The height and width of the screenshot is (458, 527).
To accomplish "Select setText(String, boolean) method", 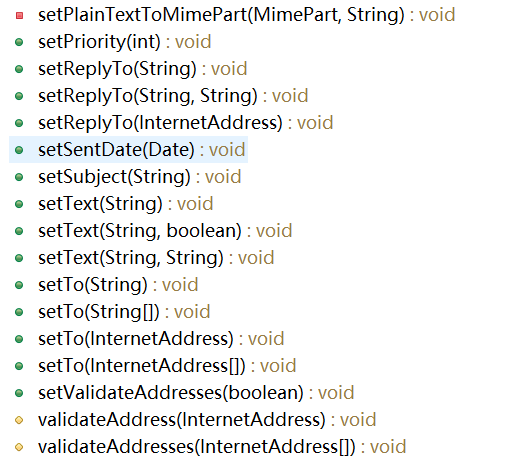I will pos(165,231).
